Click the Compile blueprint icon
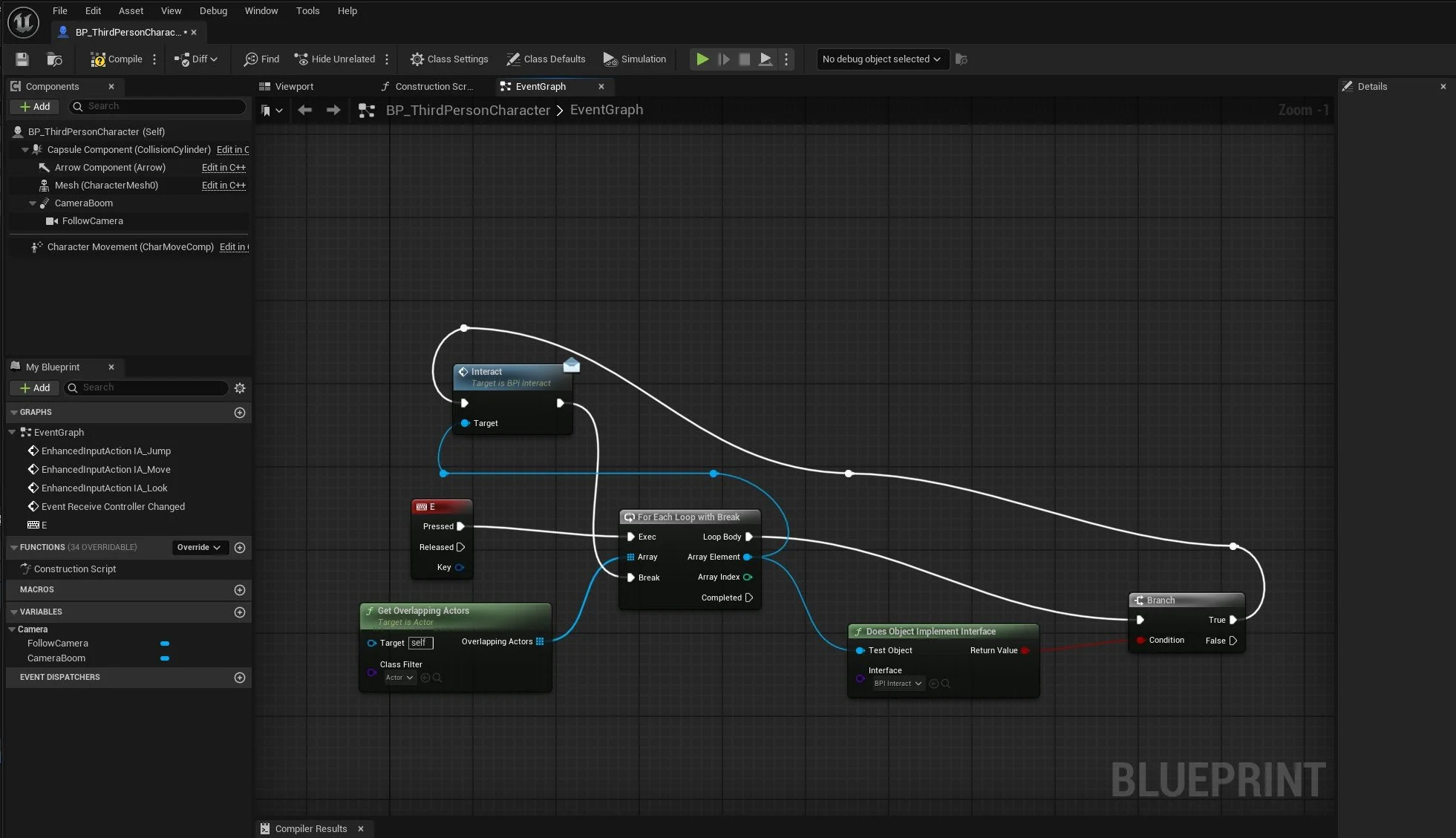The image size is (1456, 838). click(98, 59)
